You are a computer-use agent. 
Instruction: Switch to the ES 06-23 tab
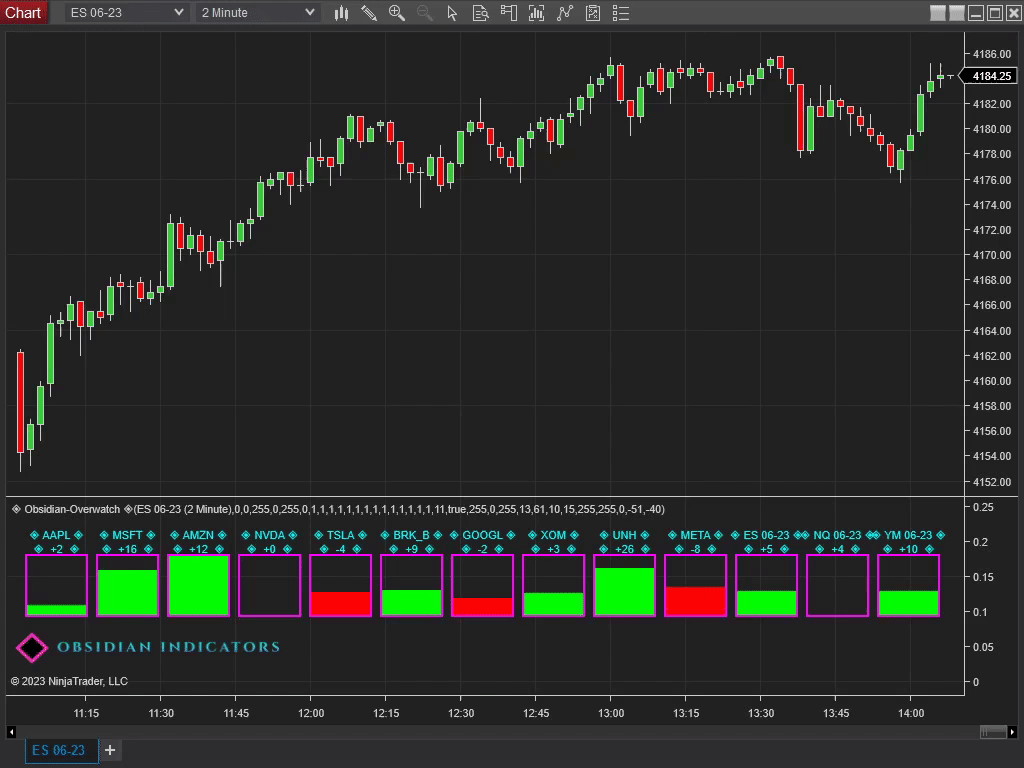pyautogui.click(x=60, y=750)
